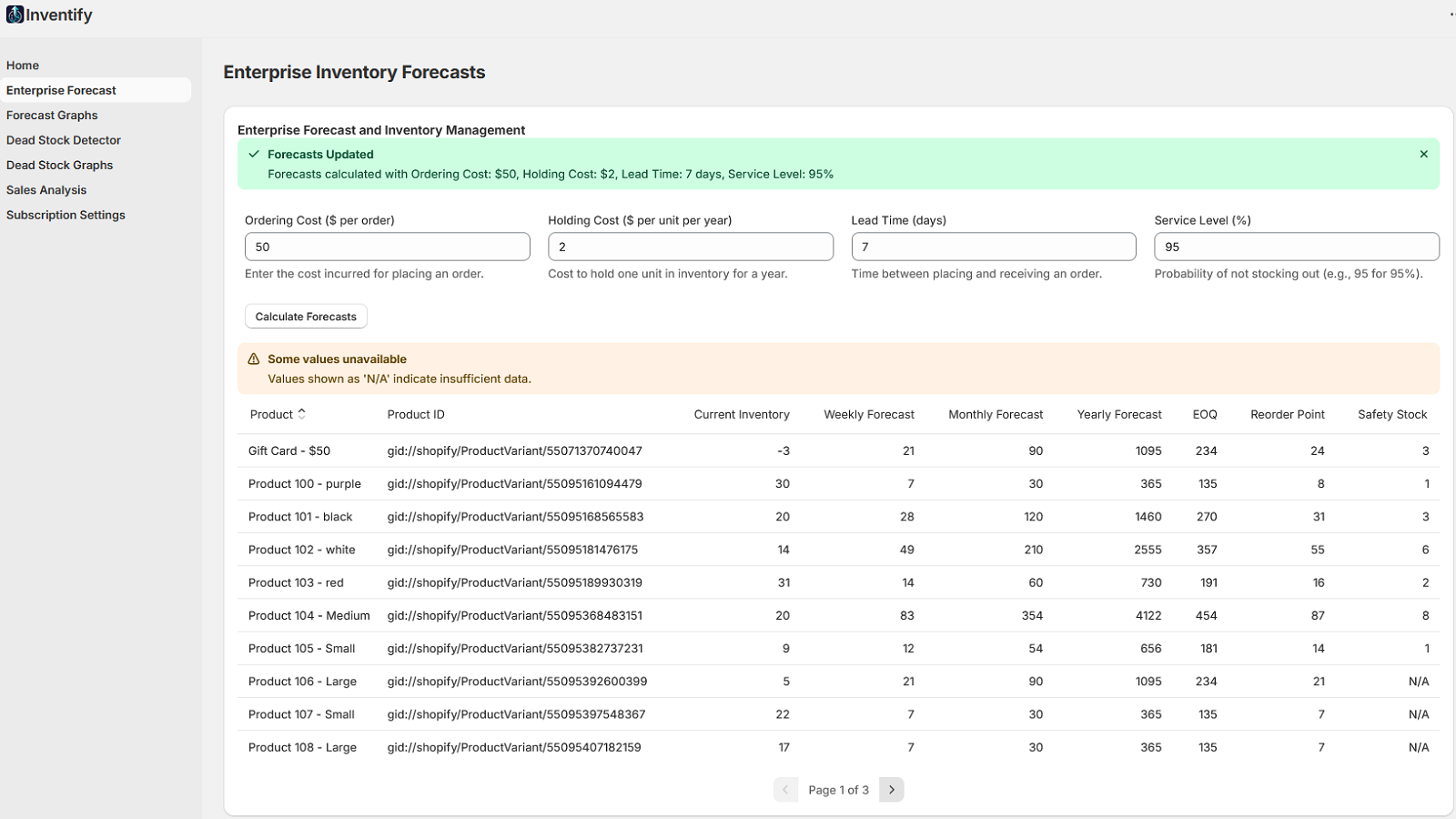Open Forecast Graphs view
This screenshot has width=1456, height=819.
pos(52,115)
